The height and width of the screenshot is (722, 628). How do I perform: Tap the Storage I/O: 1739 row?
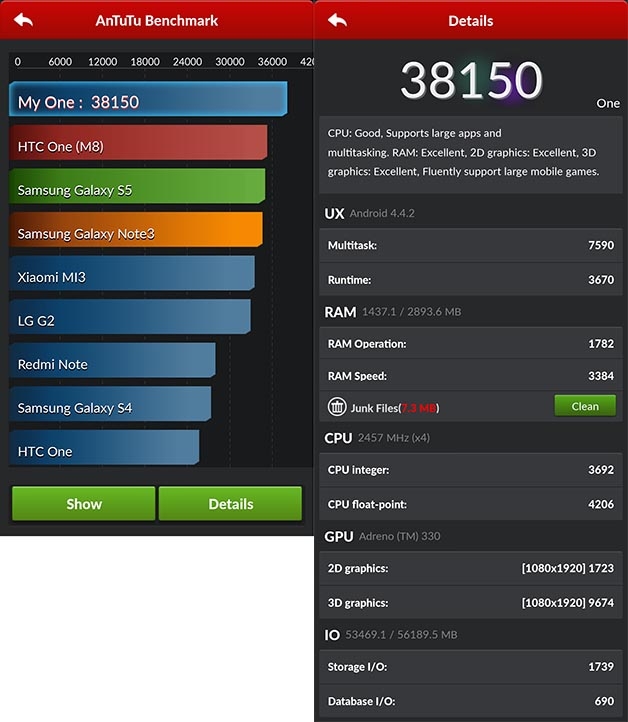[471, 667]
